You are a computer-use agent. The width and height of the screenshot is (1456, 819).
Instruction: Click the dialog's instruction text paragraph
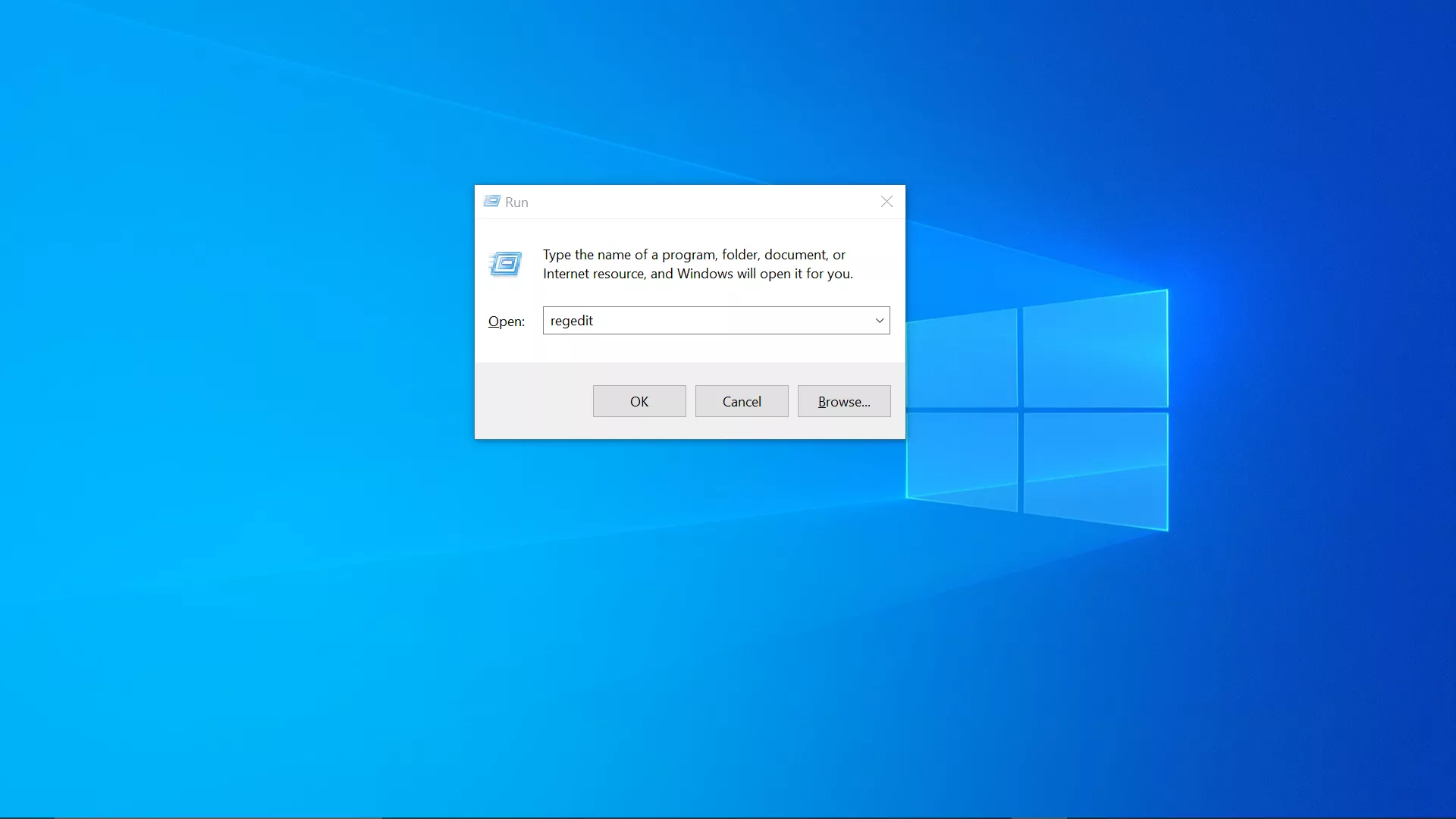pyautogui.click(x=698, y=264)
